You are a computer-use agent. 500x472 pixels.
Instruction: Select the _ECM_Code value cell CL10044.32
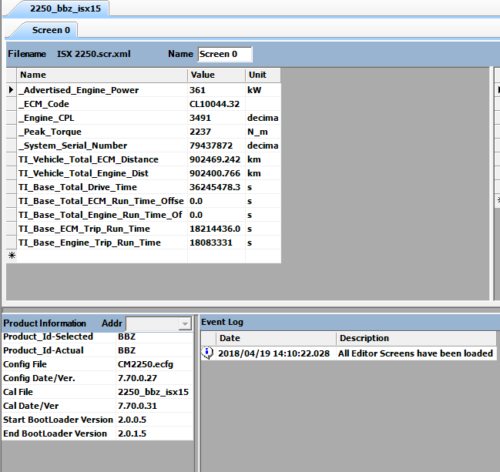(216, 104)
